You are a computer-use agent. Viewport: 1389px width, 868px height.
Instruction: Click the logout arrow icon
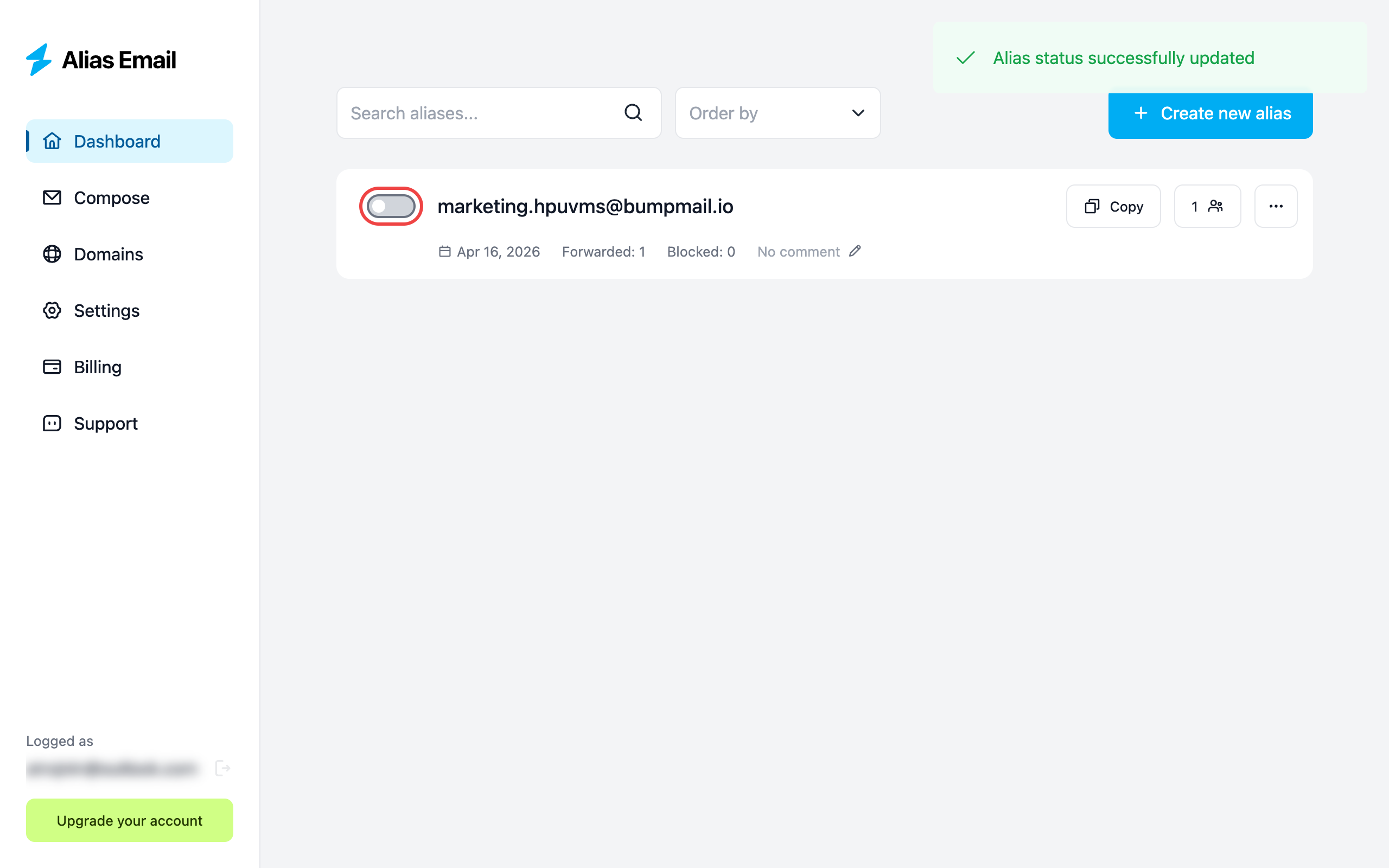[222, 768]
